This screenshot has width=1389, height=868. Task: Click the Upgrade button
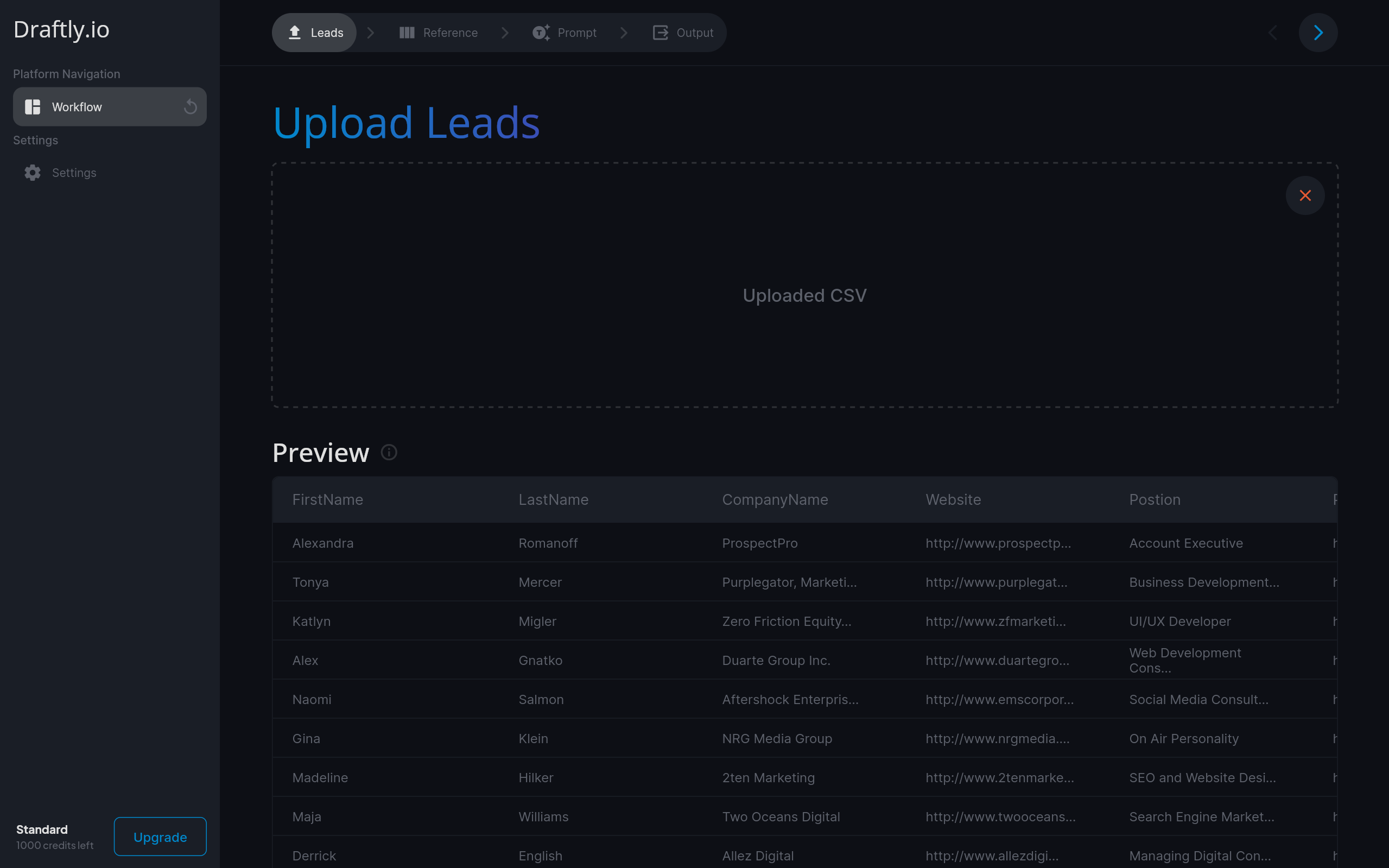[160, 837]
